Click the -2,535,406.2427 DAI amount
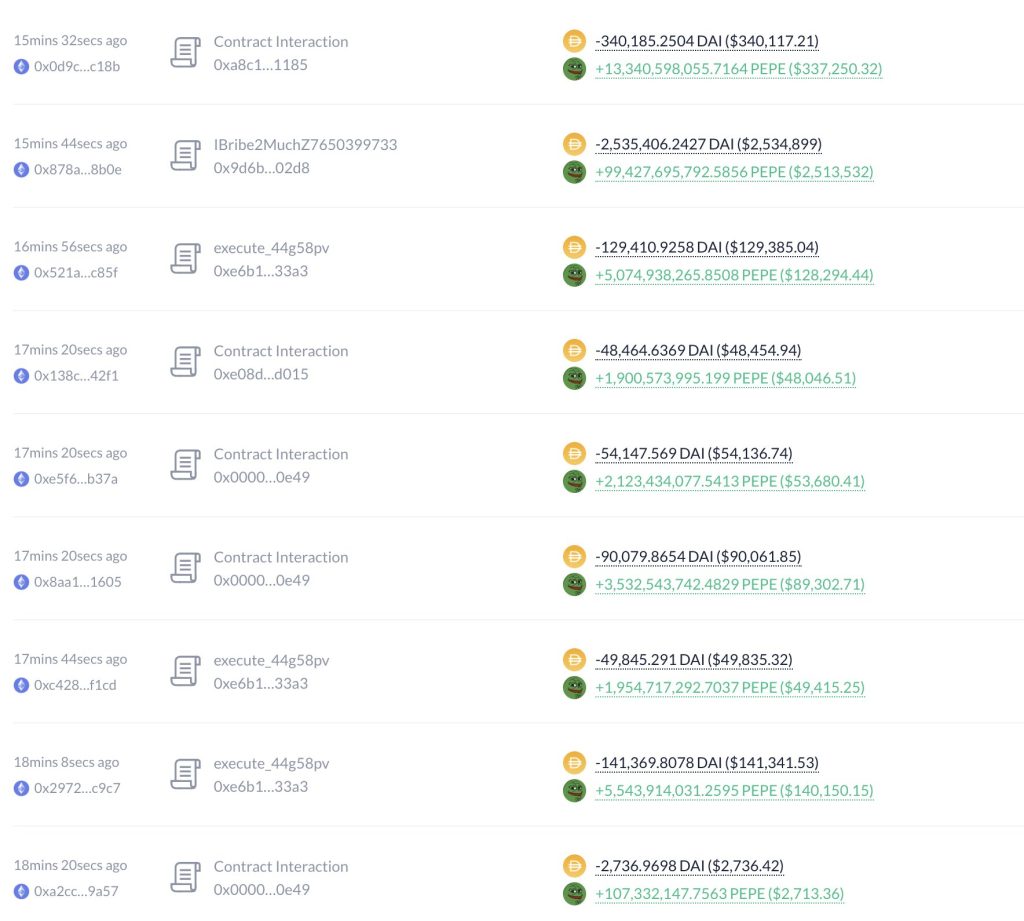This screenshot has height=921, width=1024. pos(708,144)
